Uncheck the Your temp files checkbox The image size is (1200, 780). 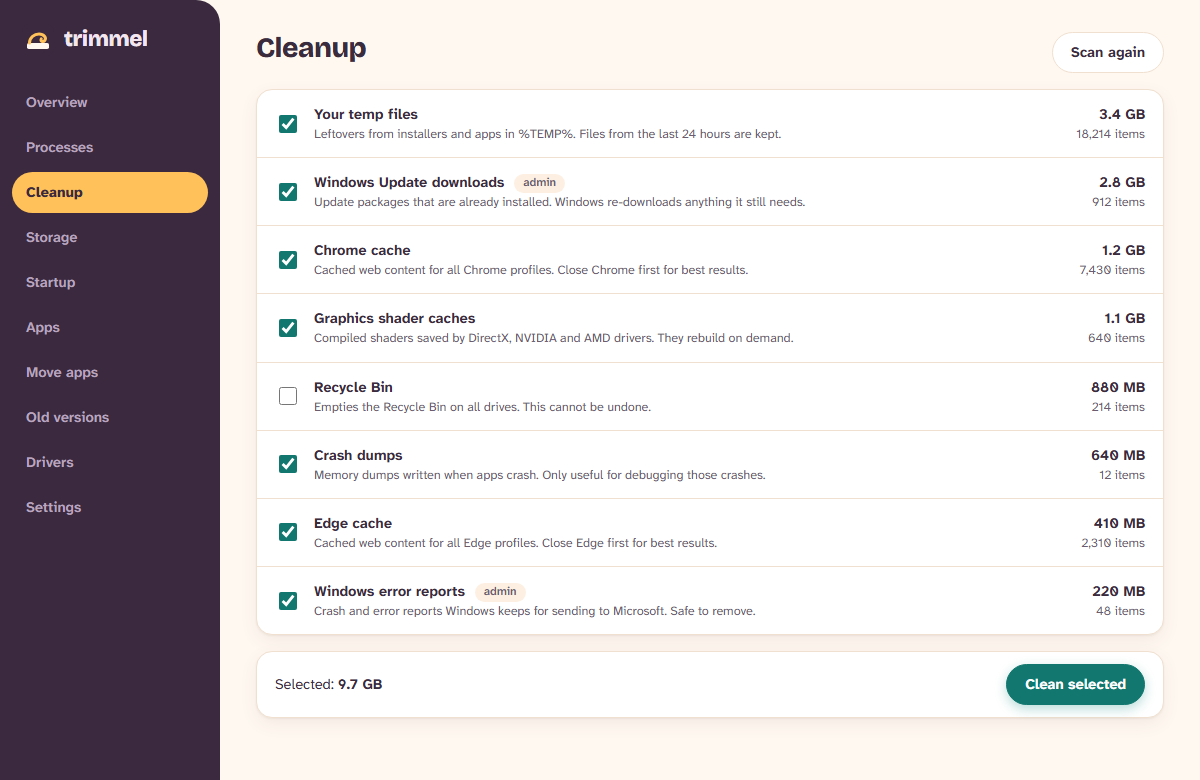(288, 124)
